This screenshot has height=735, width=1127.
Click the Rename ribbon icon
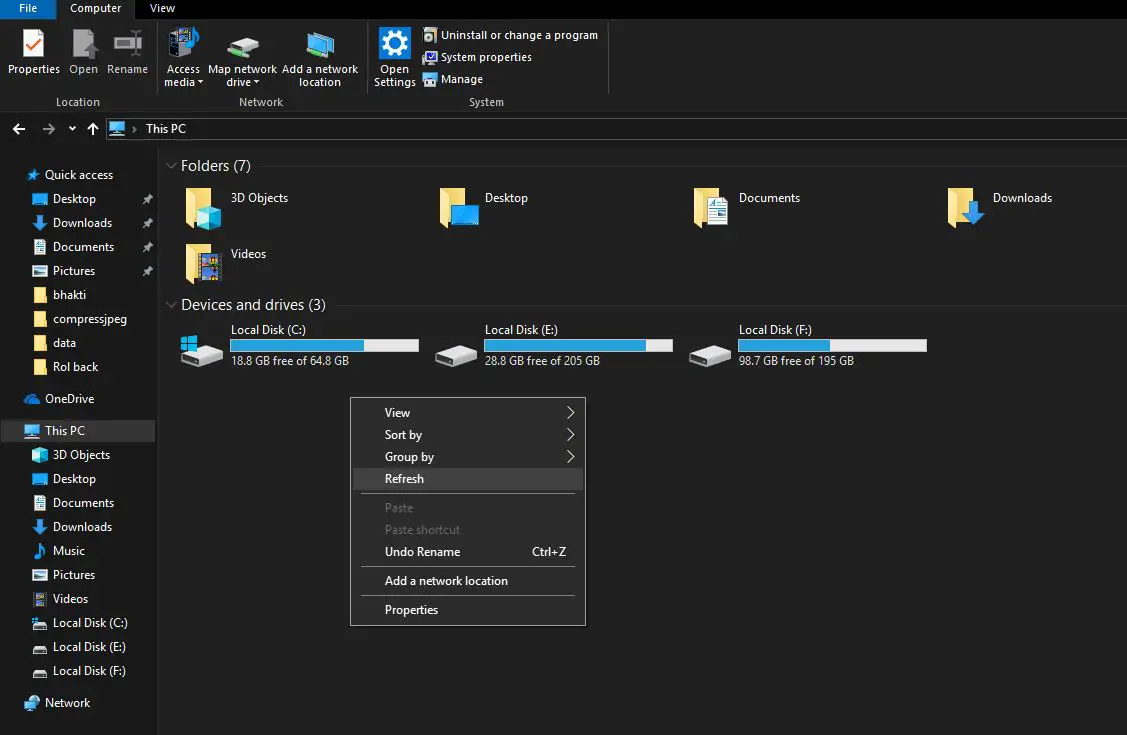click(127, 52)
